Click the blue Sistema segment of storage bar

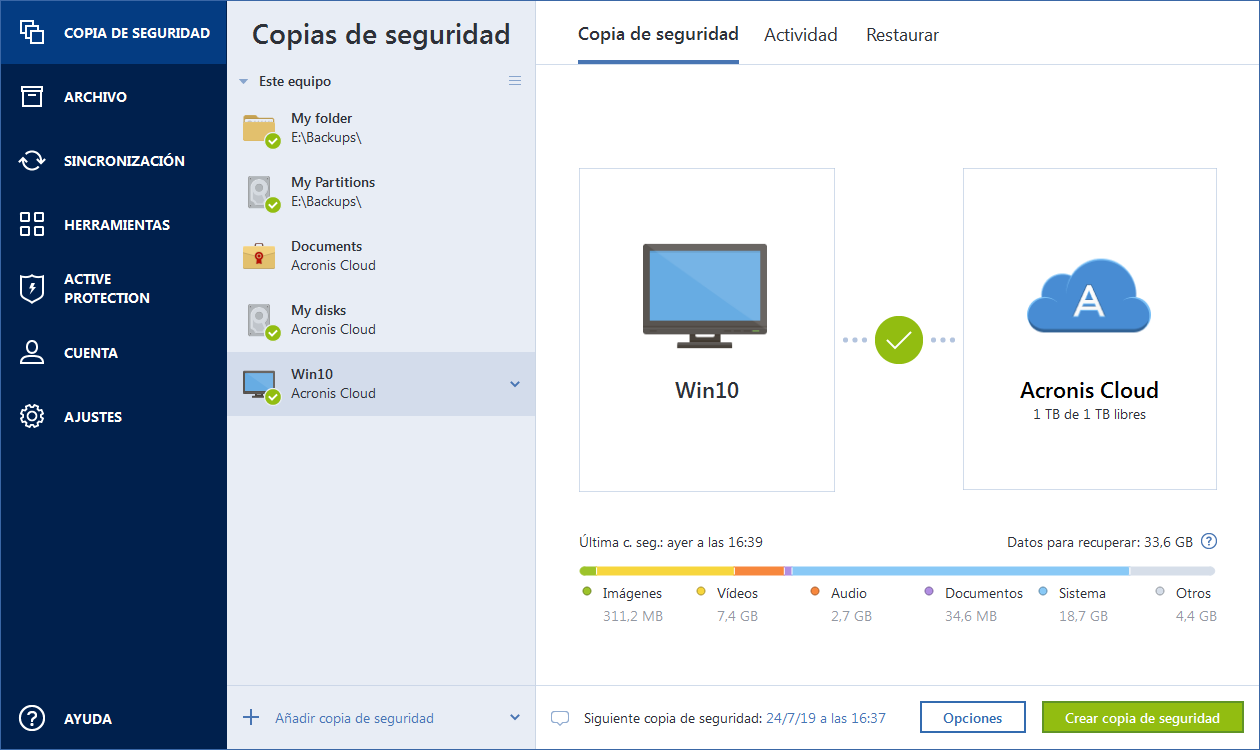point(960,571)
